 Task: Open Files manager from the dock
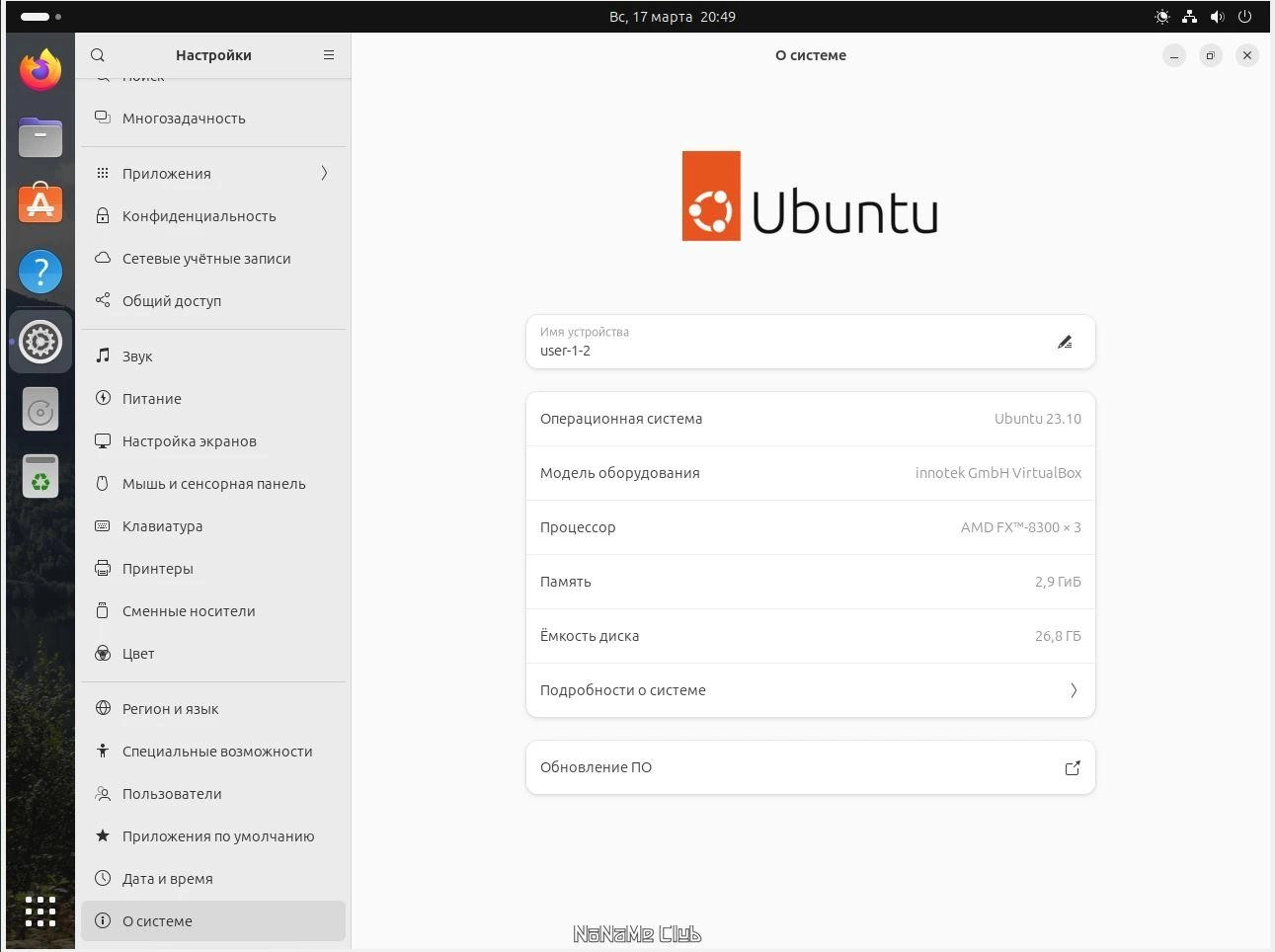click(x=40, y=136)
